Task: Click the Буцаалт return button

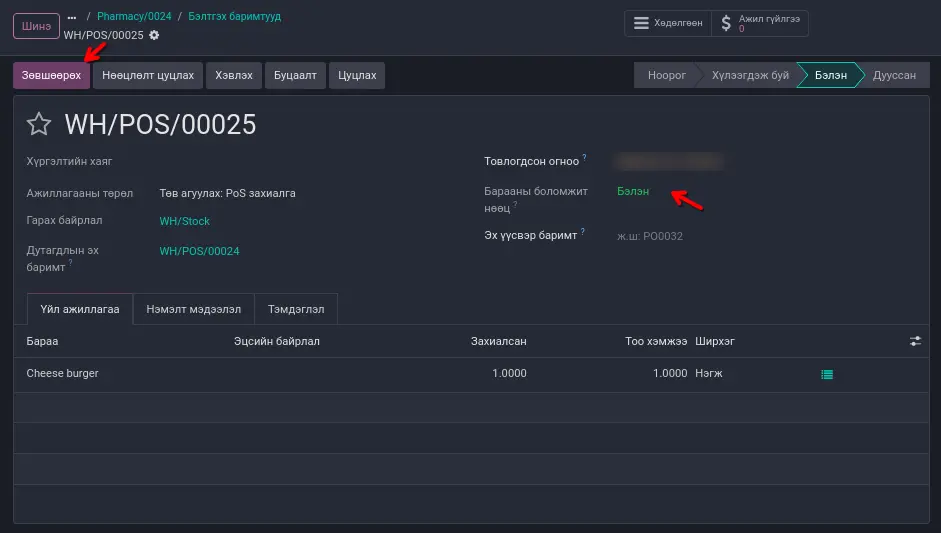Action: 296,75
